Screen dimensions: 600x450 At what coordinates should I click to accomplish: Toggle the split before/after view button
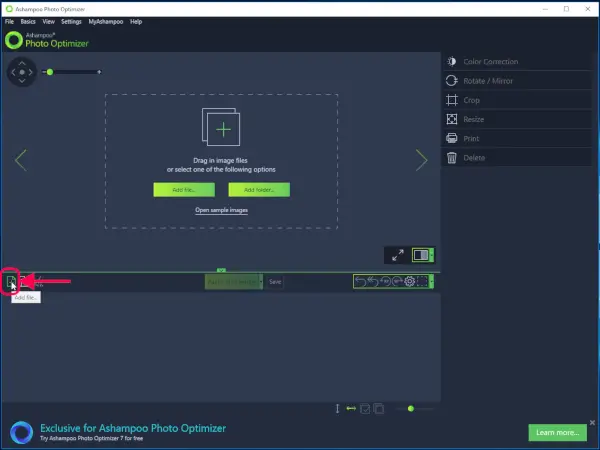422,255
